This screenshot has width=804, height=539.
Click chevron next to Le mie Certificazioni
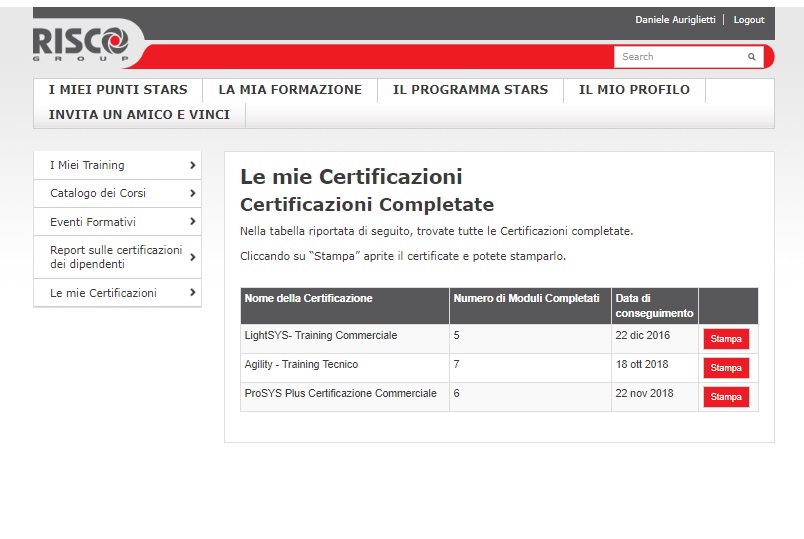pyautogui.click(x=193, y=292)
